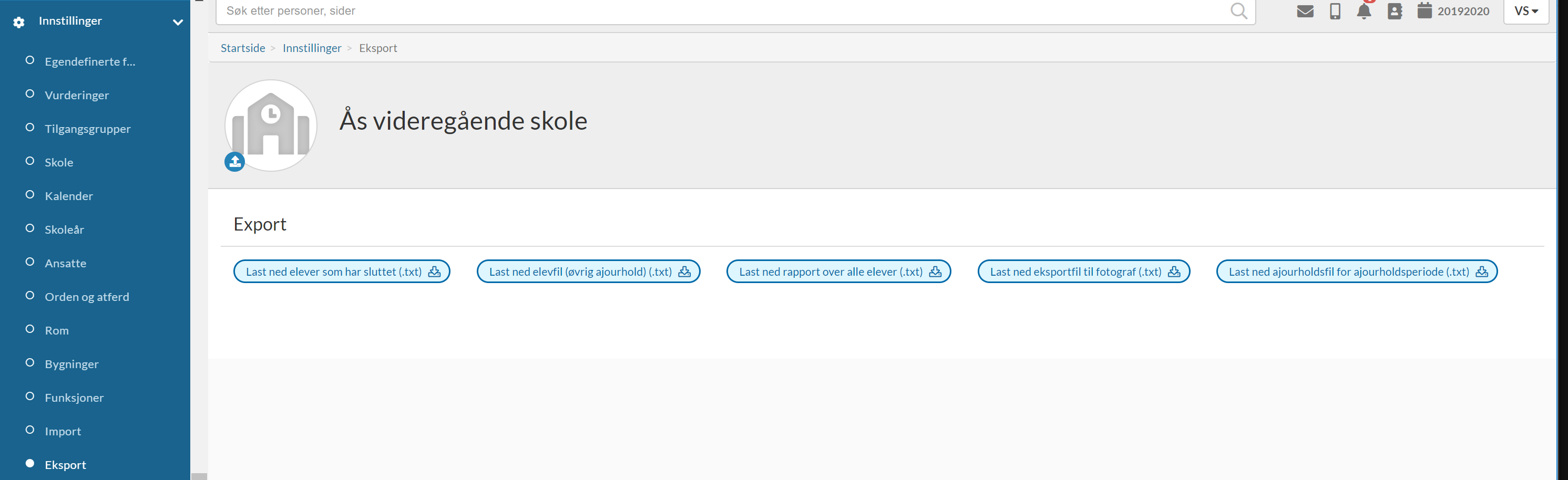Viewport: 1568px width, 480px height.
Task: Click the search persons input field
Action: tap(724, 11)
